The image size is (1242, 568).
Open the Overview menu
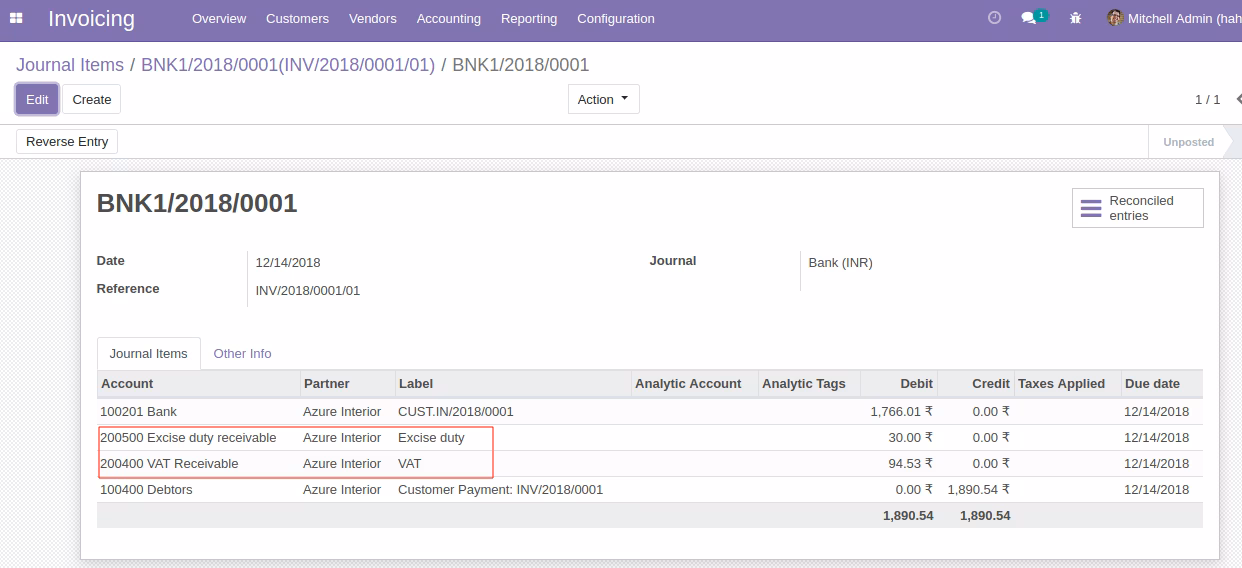click(x=219, y=19)
